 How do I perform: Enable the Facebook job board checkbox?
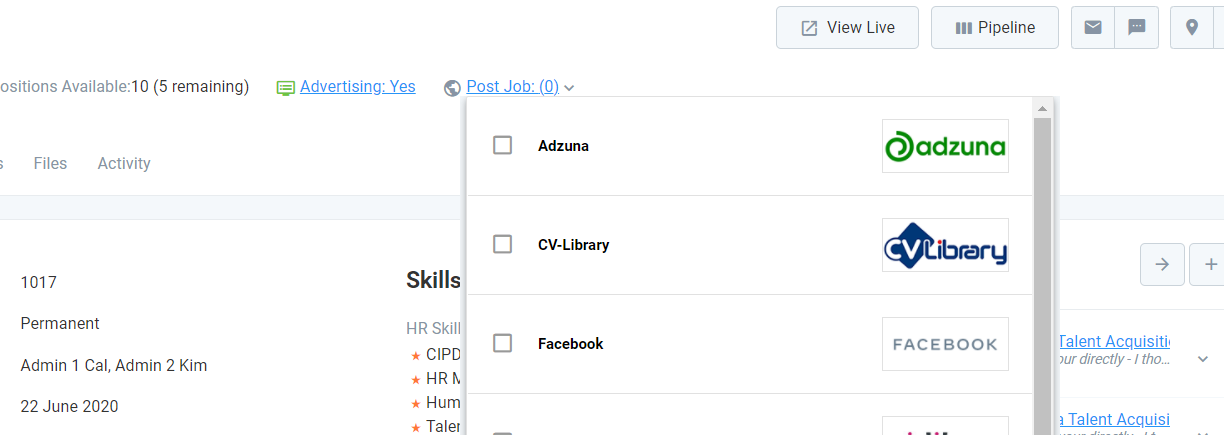[503, 344]
